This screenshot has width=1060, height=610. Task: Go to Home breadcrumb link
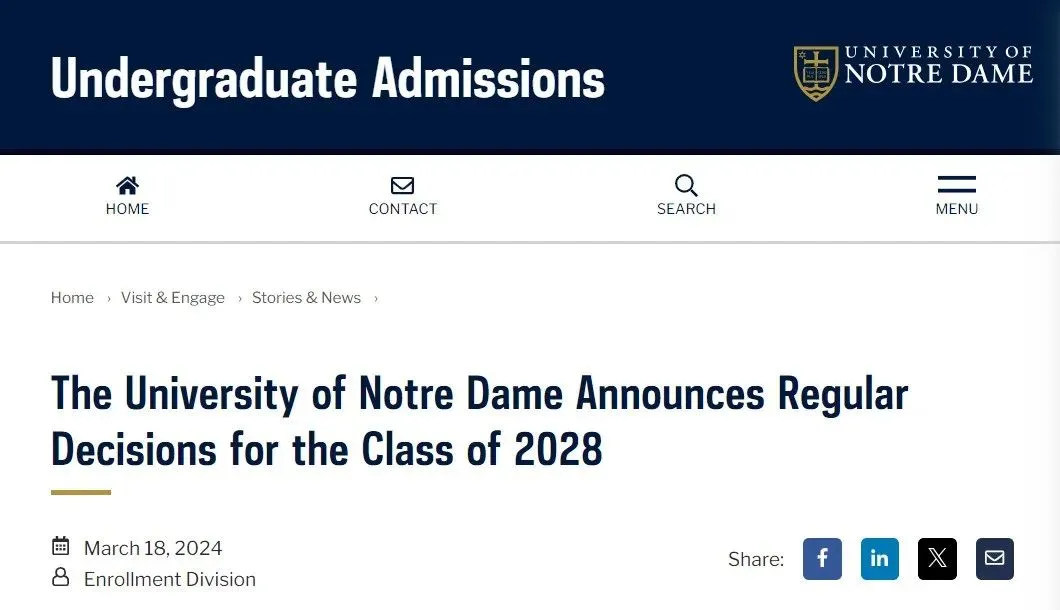click(x=72, y=298)
